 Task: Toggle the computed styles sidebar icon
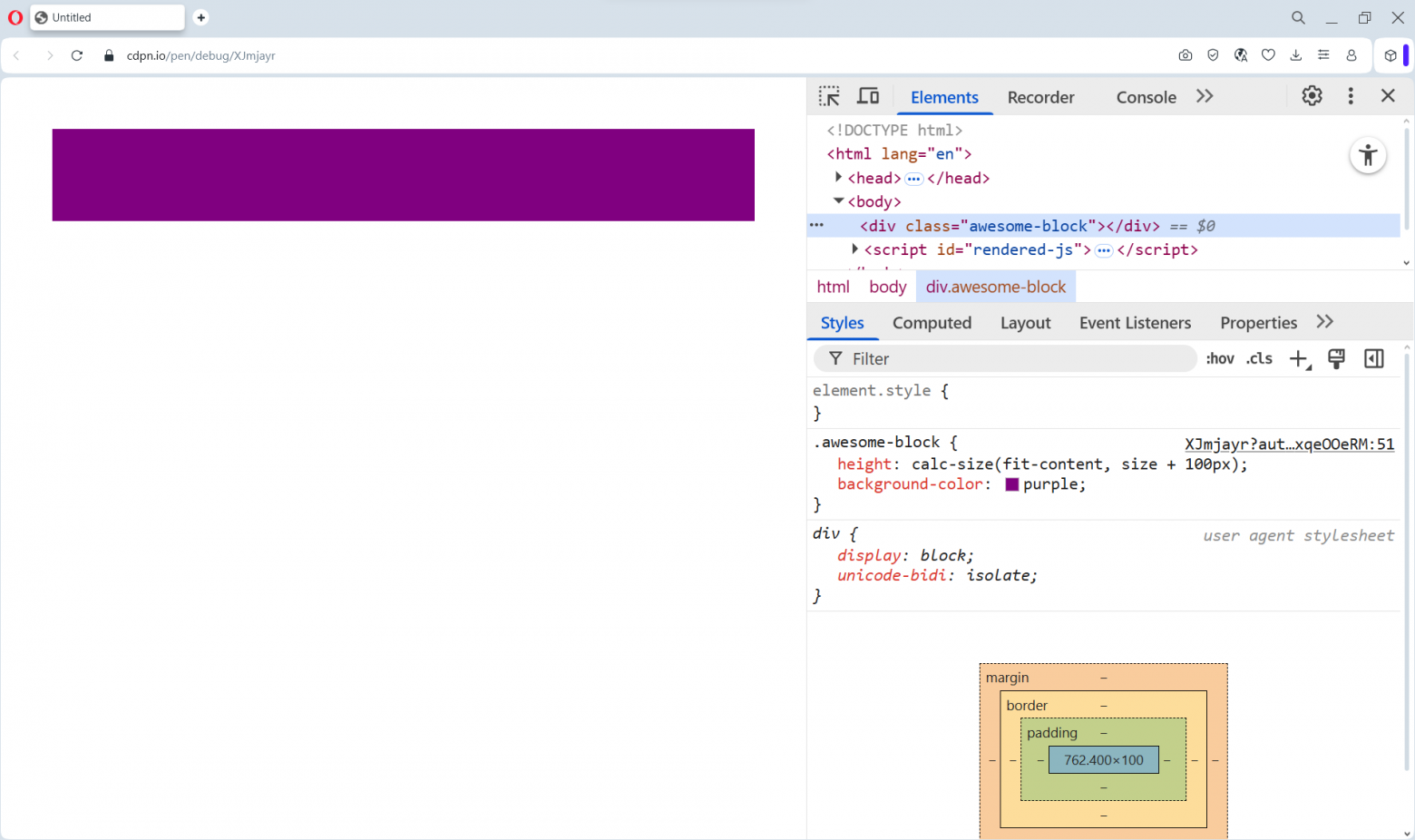click(1373, 358)
